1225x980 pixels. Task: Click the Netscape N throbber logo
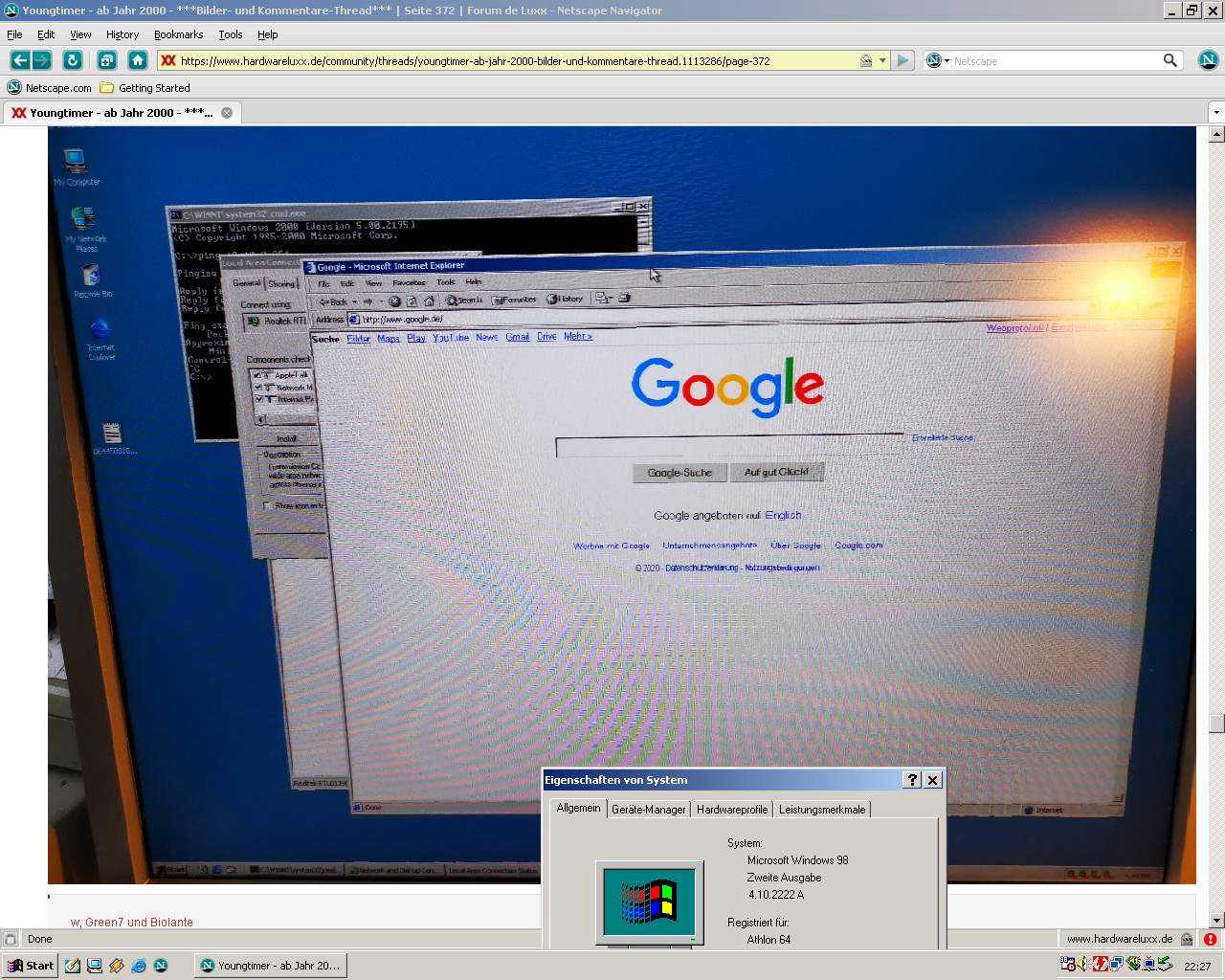1208,60
